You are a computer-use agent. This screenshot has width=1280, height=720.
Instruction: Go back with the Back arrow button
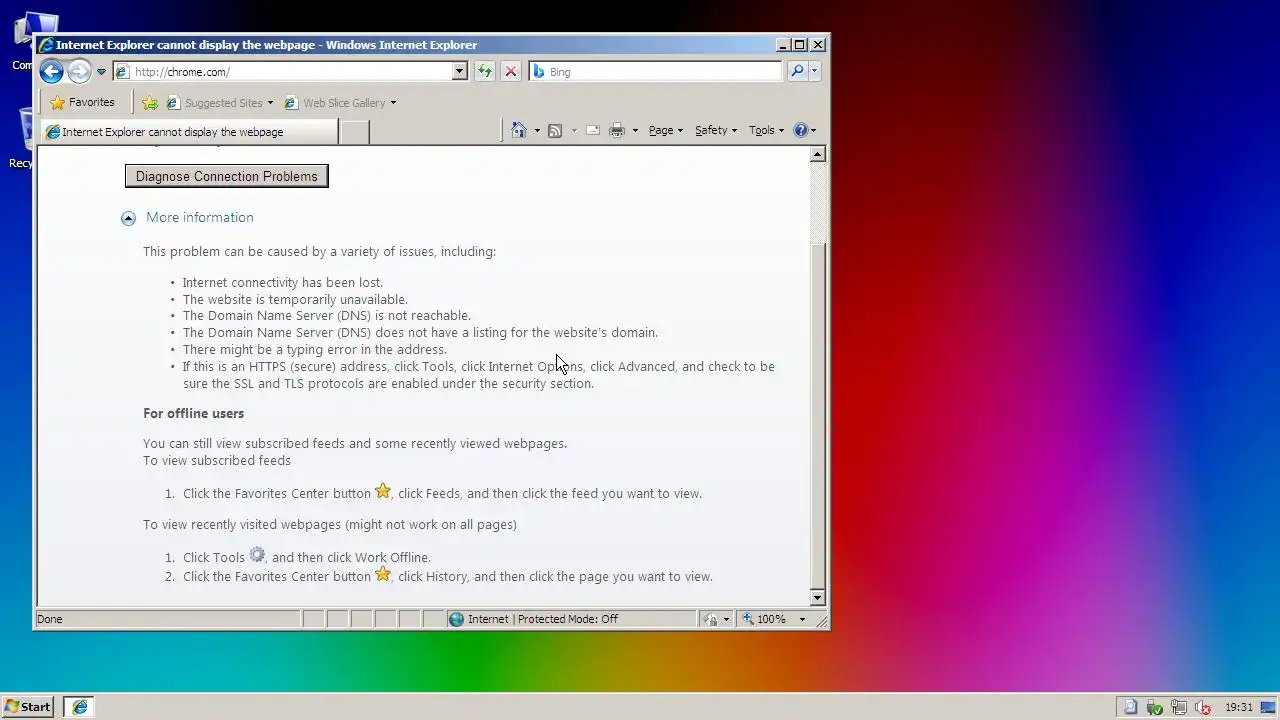pyautogui.click(x=51, y=72)
